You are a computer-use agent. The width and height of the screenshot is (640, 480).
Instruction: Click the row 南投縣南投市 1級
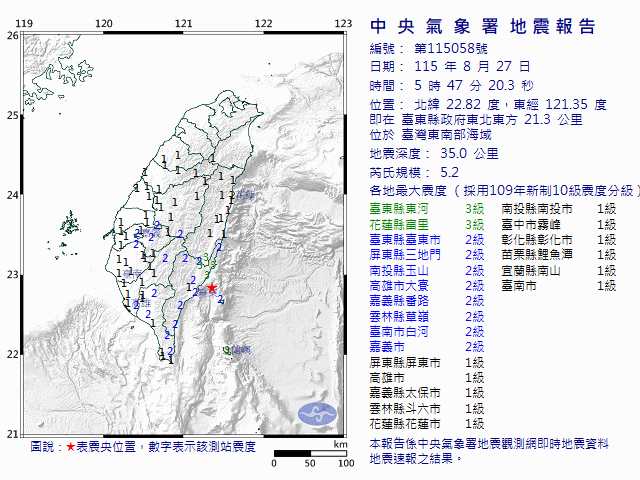tap(559, 209)
